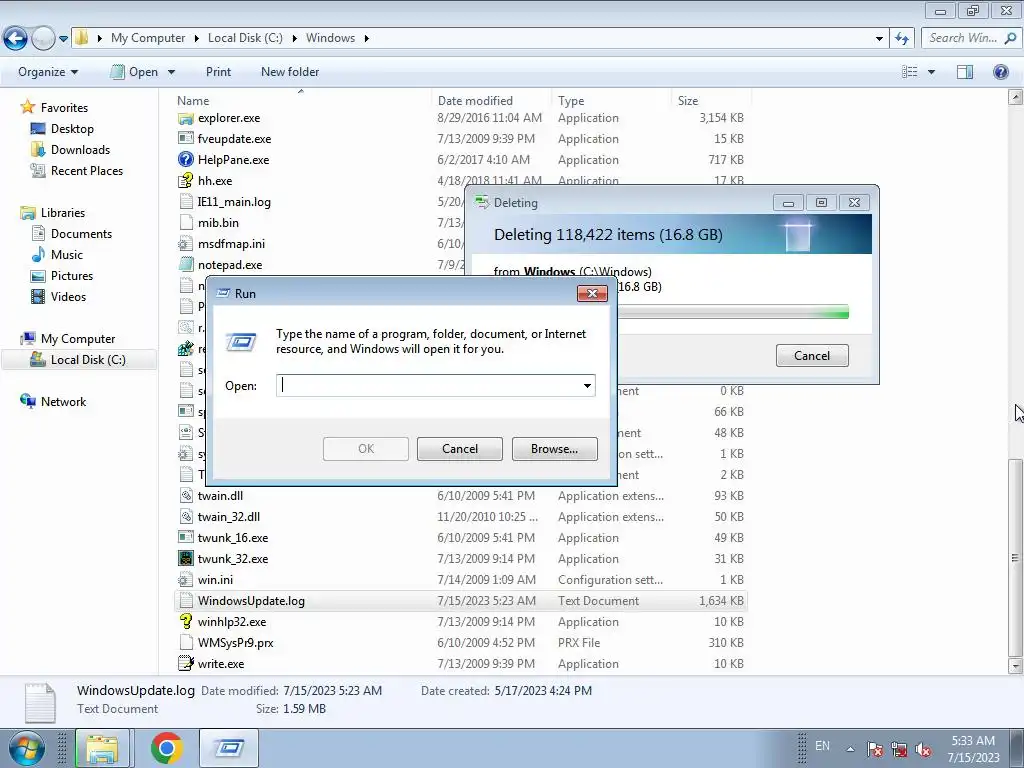
Task: Select the twain.dll file icon
Action: (x=185, y=496)
